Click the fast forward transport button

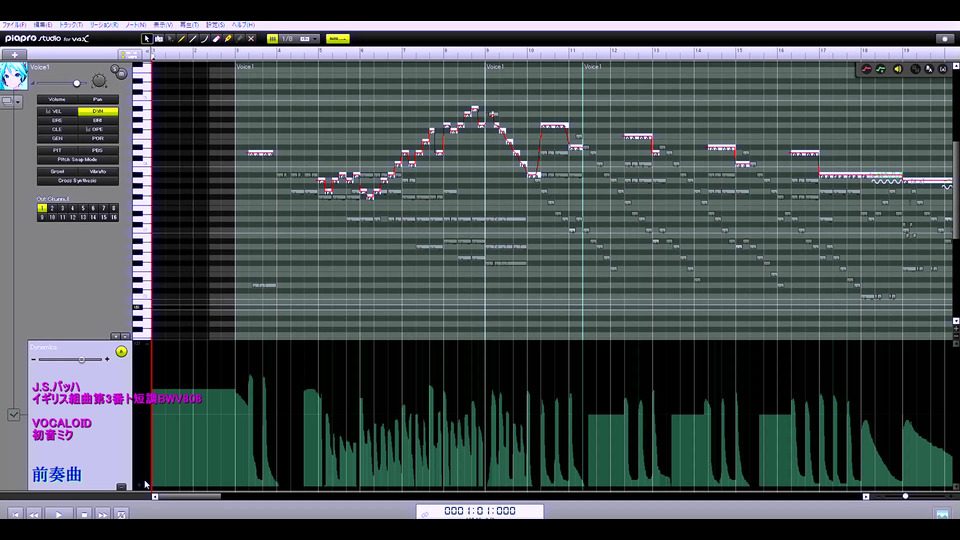pos(103,514)
